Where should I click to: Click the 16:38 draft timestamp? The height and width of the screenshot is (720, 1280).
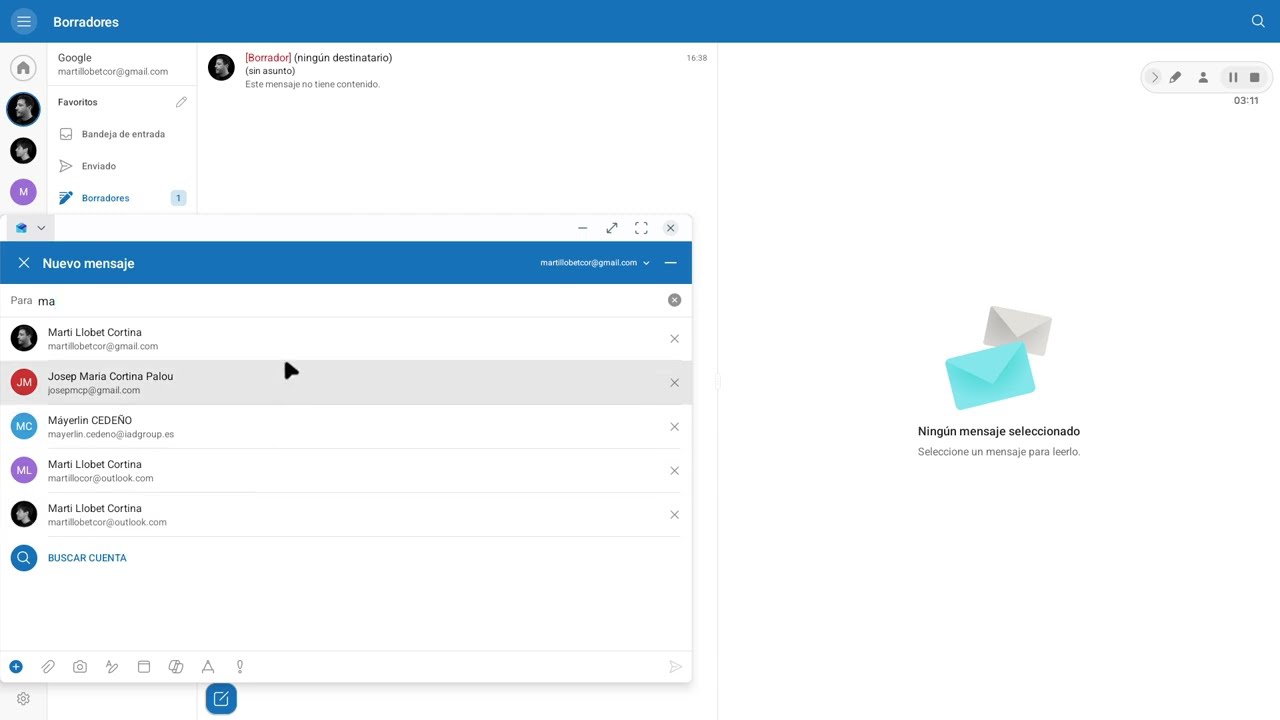pyautogui.click(x=697, y=58)
